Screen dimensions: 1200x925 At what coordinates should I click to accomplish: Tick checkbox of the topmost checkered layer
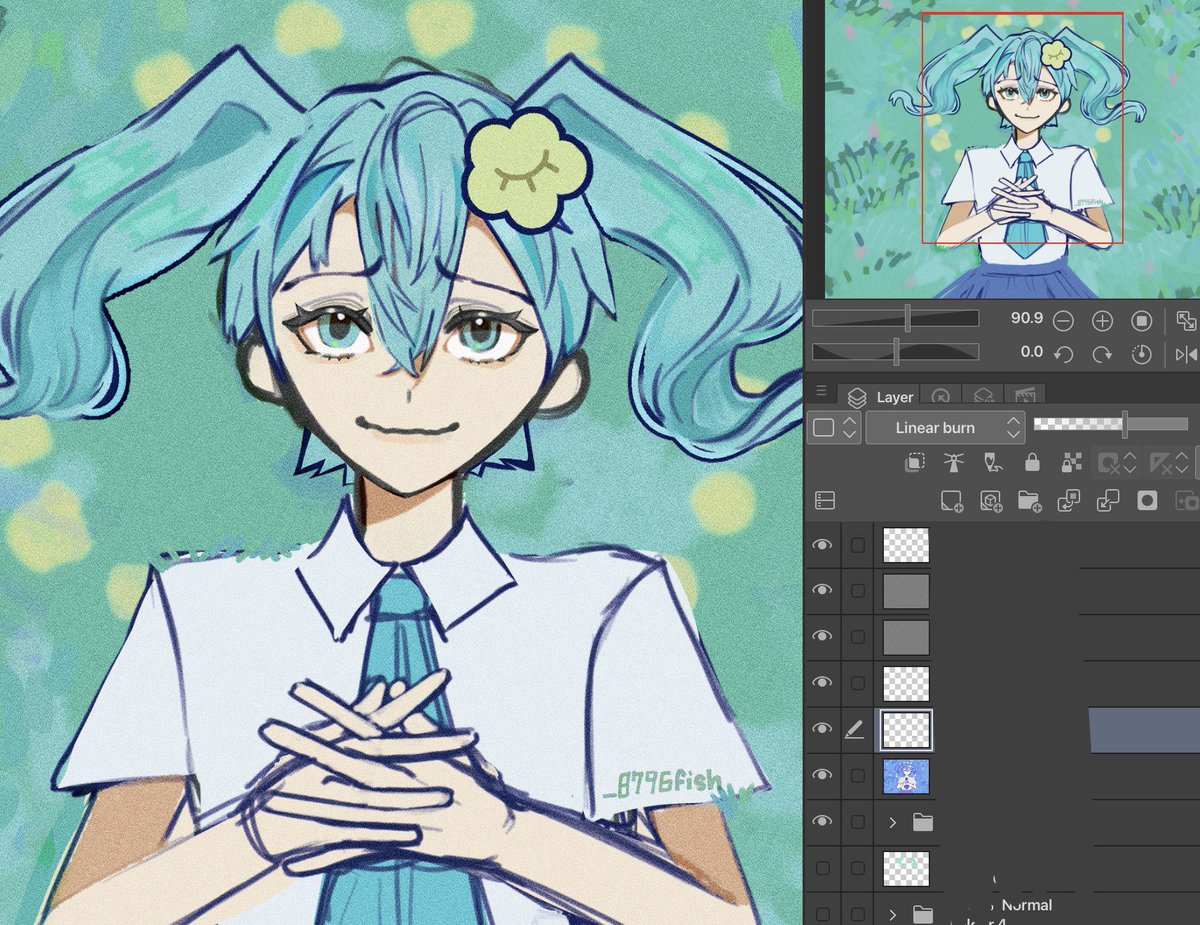point(857,545)
